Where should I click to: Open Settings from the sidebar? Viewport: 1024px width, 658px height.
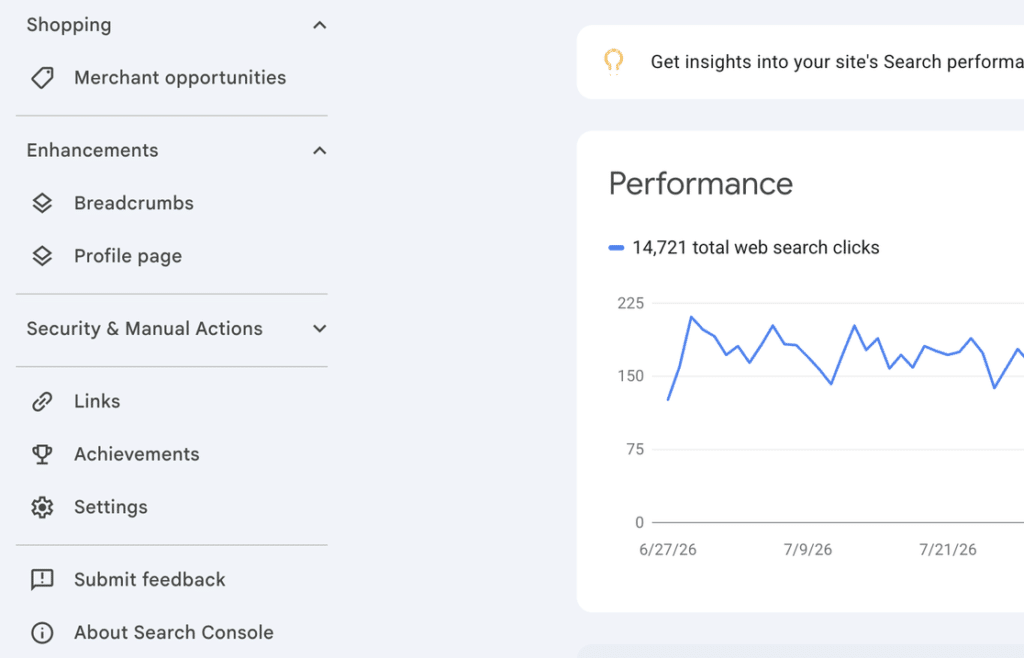[x=172, y=507]
